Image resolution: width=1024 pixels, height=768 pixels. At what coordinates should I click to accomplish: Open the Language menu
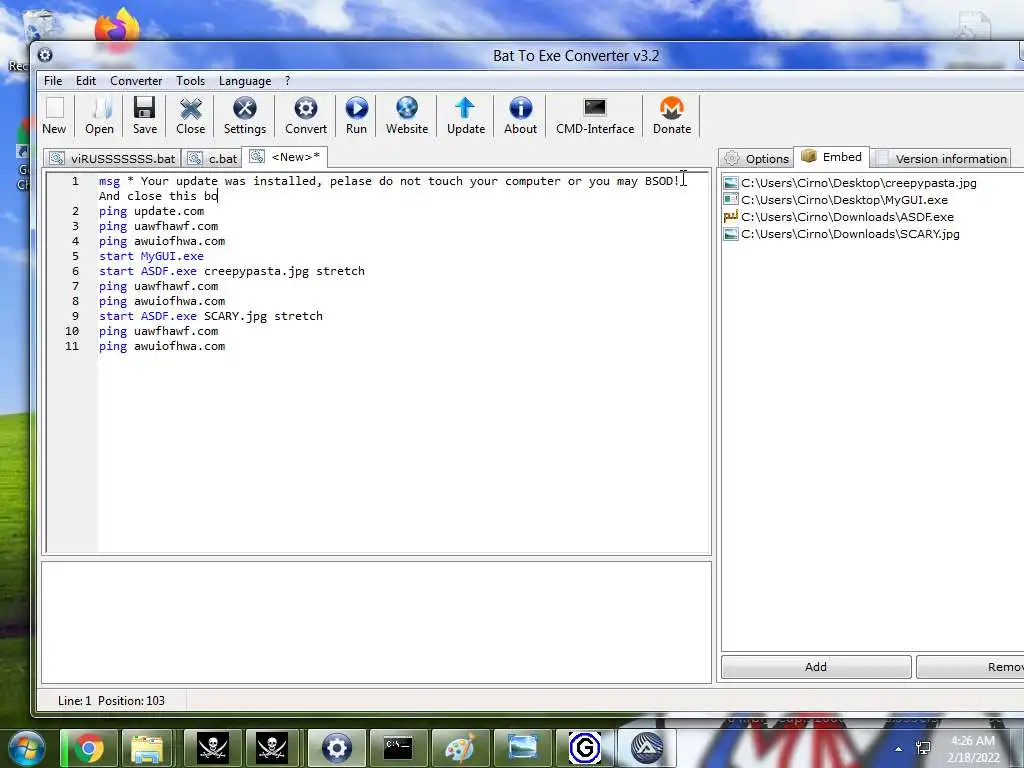(245, 81)
